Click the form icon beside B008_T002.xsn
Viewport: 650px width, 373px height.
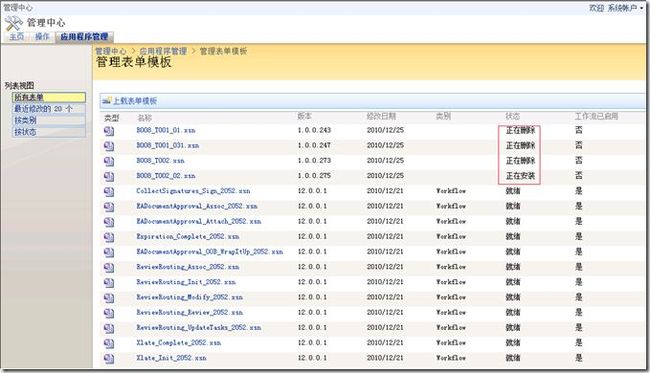point(109,162)
